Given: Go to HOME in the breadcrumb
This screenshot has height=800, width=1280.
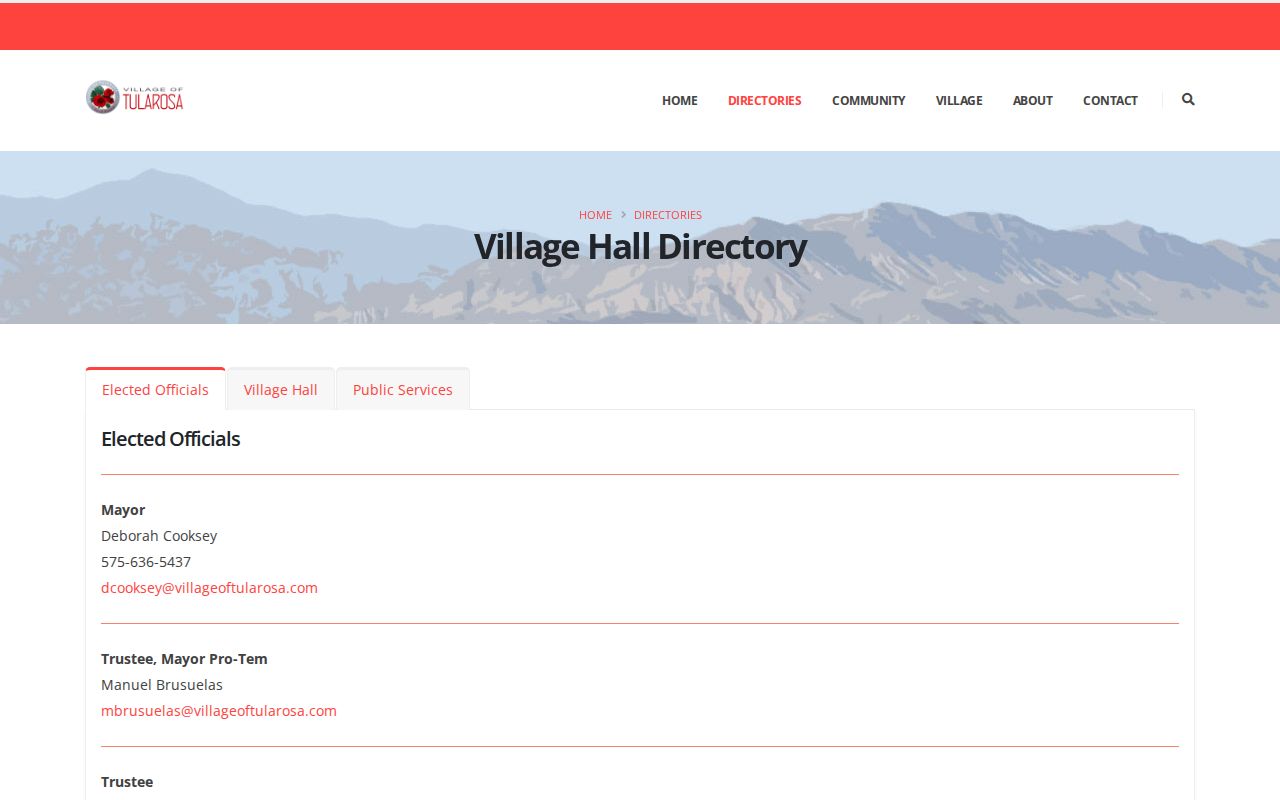Looking at the screenshot, I should (x=595, y=215).
